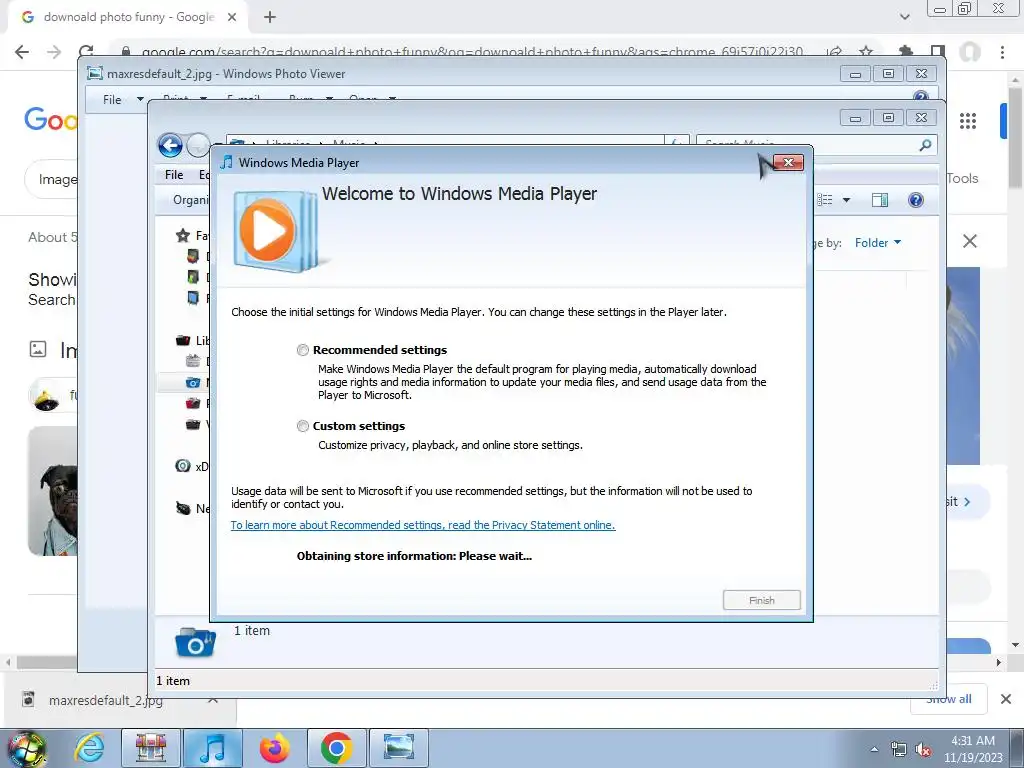
Task: Open the File menu in Windows Photo Viewer
Action: pyautogui.click(x=112, y=100)
